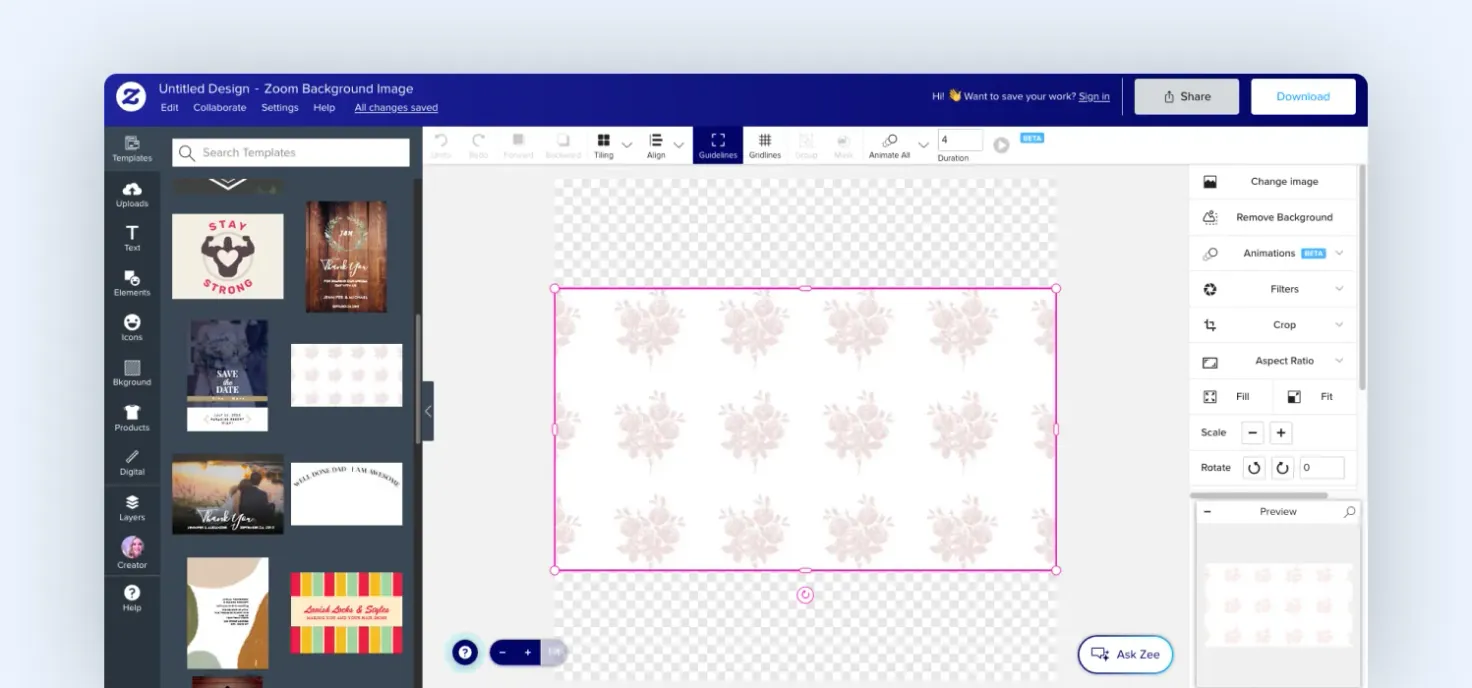Click the Duration input field
Screen dimensions: 1472x688
tap(960, 140)
